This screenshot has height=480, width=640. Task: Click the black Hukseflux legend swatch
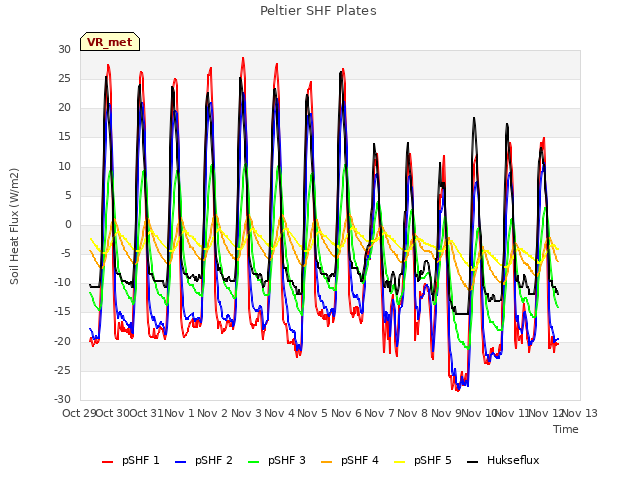(473, 462)
